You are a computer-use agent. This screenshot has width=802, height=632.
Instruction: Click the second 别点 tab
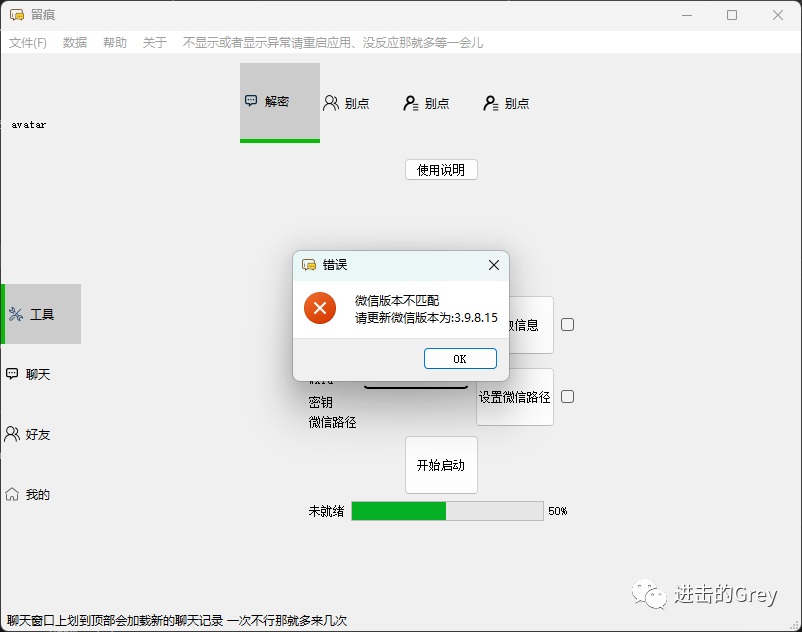[x=426, y=103]
